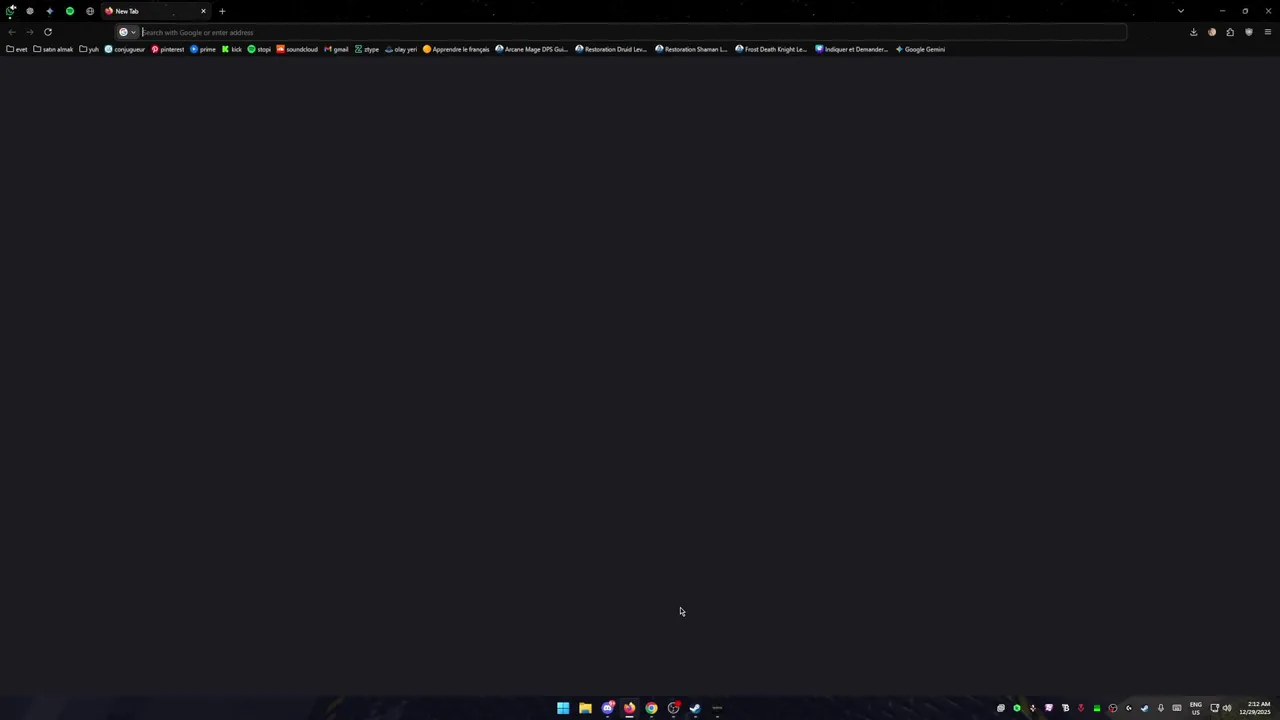Open the conjugueur bookmark

125,49
